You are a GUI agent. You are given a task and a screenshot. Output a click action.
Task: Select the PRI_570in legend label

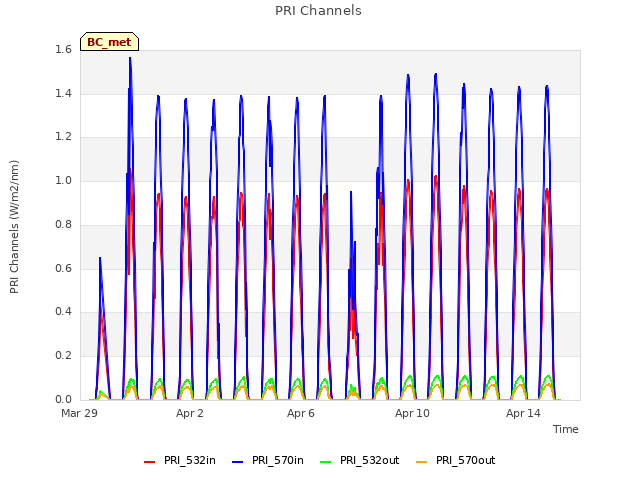point(278,460)
